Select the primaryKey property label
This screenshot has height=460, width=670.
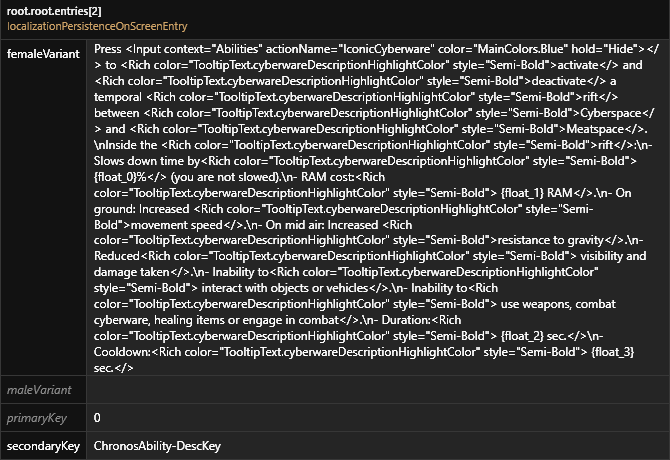pyautogui.click(x=35, y=417)
